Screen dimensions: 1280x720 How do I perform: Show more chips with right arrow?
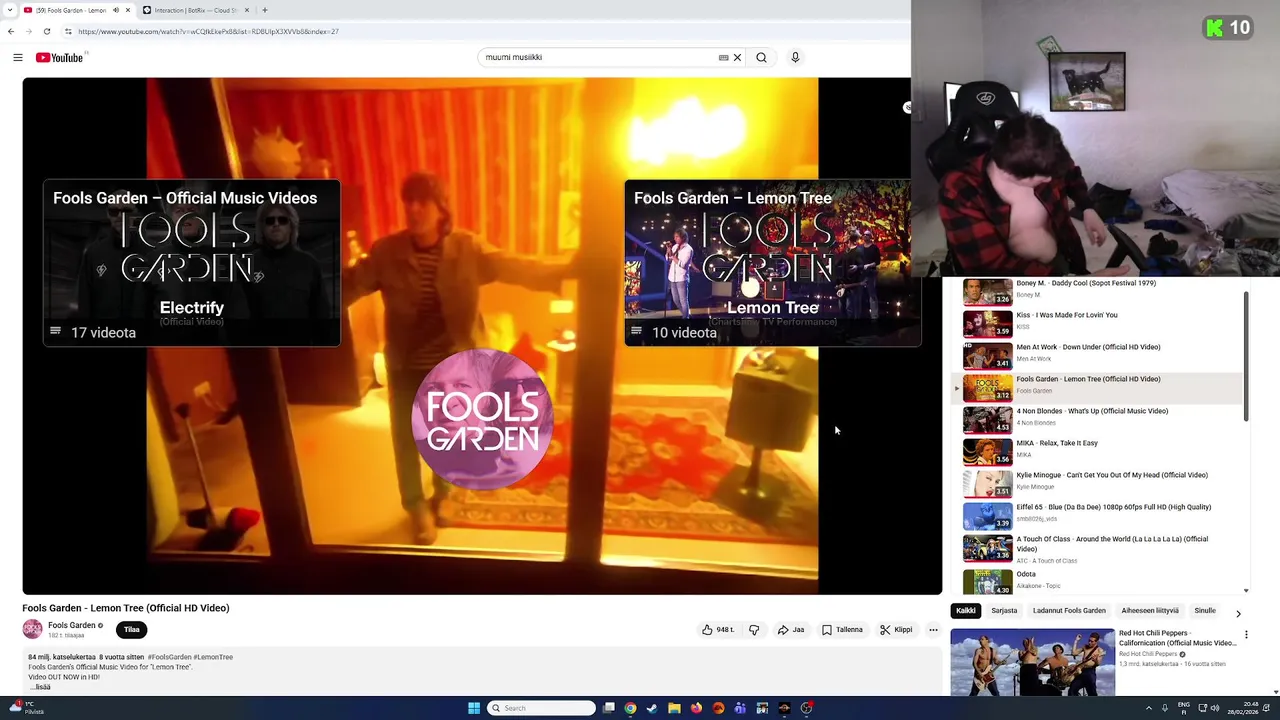[1238, 613]
